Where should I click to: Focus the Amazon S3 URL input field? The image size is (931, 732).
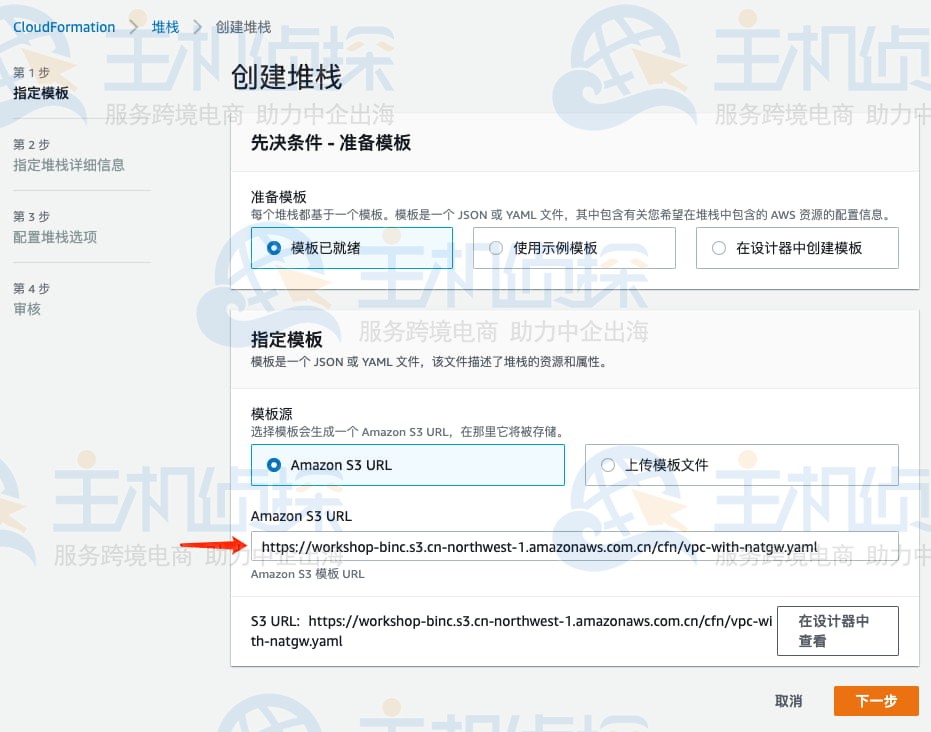574,547
